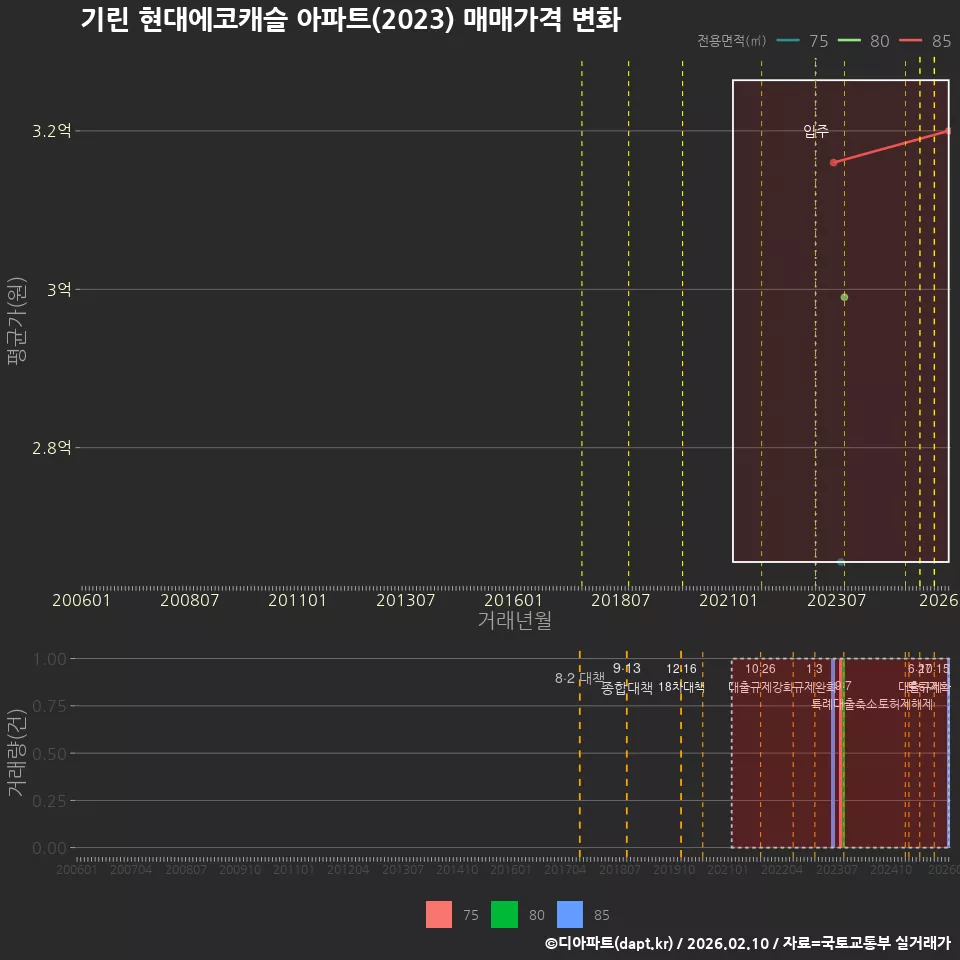The width and height of the screenshot is (960, 960).
Task: Select the teal 75 line in top legend
Action: [788, 40]
